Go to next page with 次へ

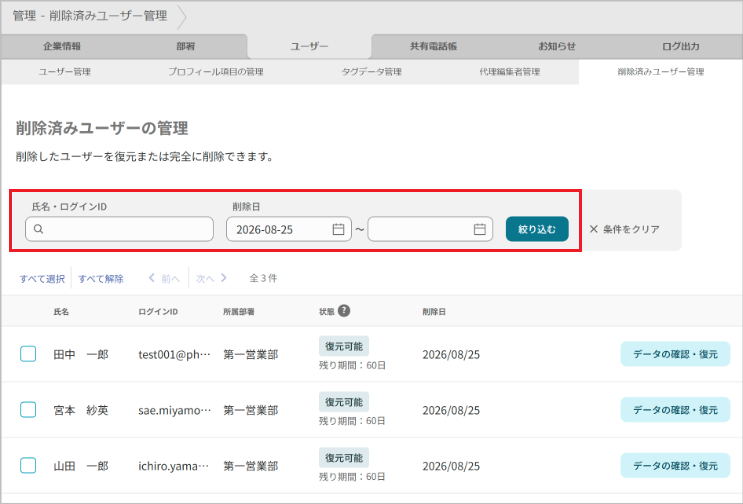point(205,279)
